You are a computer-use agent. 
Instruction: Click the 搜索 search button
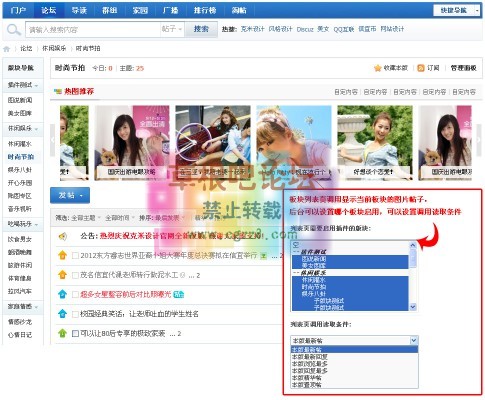tap(201, 29)
